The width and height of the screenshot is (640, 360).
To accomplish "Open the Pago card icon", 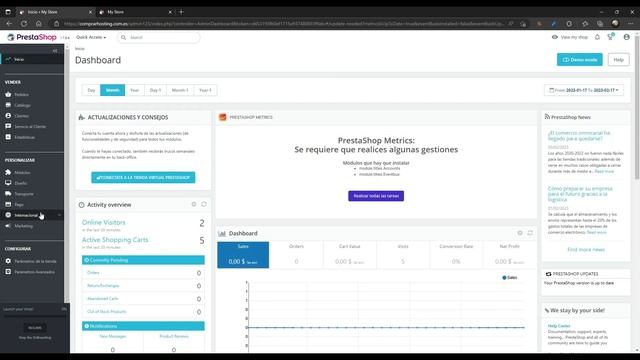I will (x=8, y=204).
